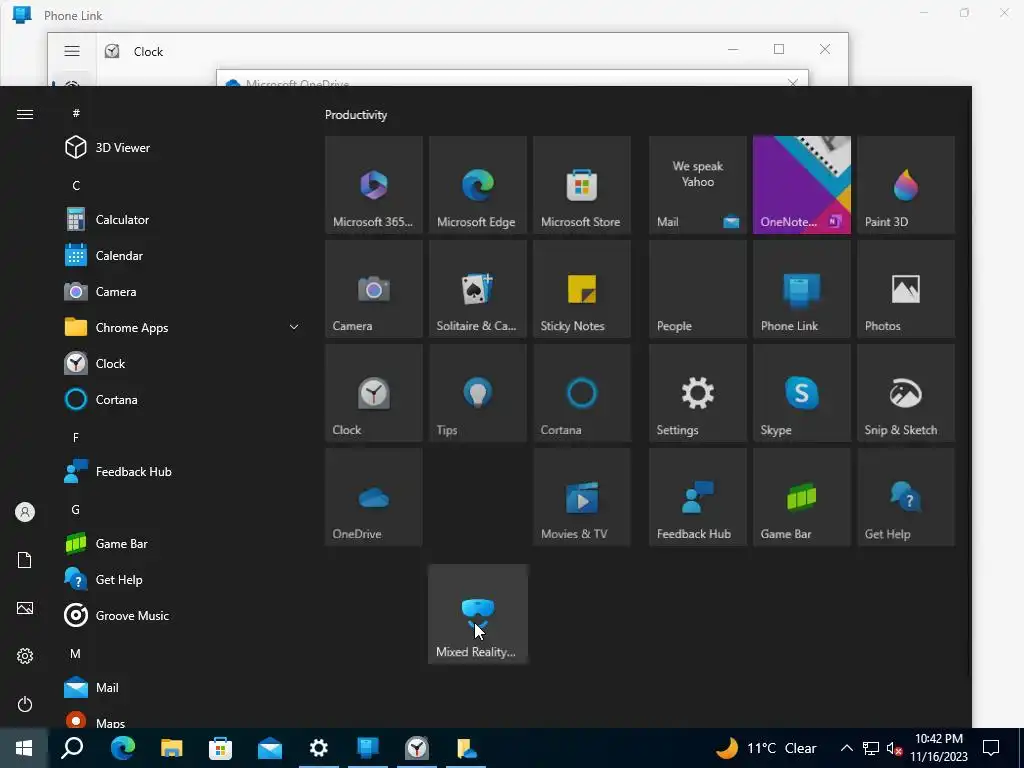Image resolution: width=1024 pixels, height=768 pixels.
Task: Select Camera in the app list
Action: [x=182, y=291]
